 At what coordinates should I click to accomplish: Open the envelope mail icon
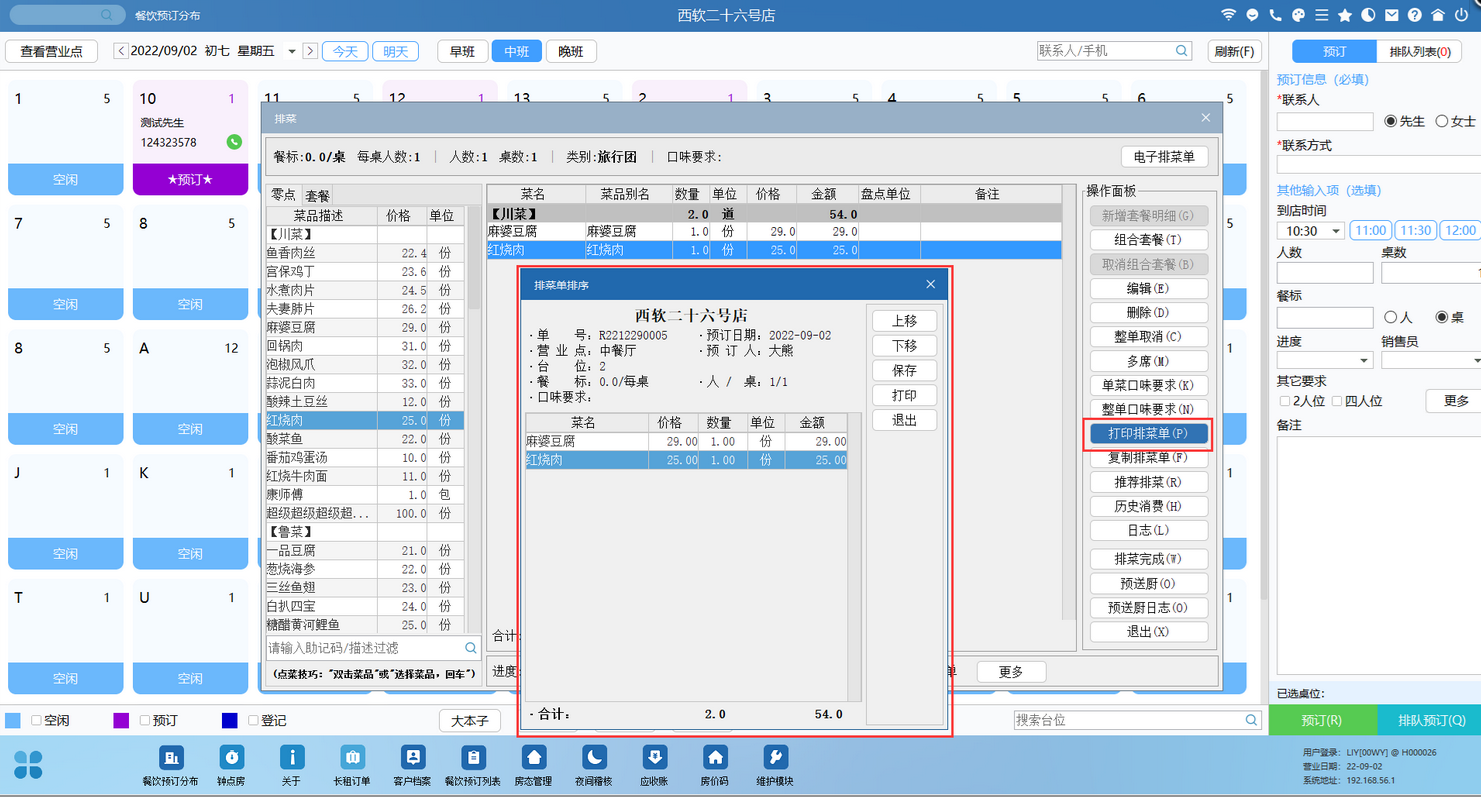[1391, 15]
